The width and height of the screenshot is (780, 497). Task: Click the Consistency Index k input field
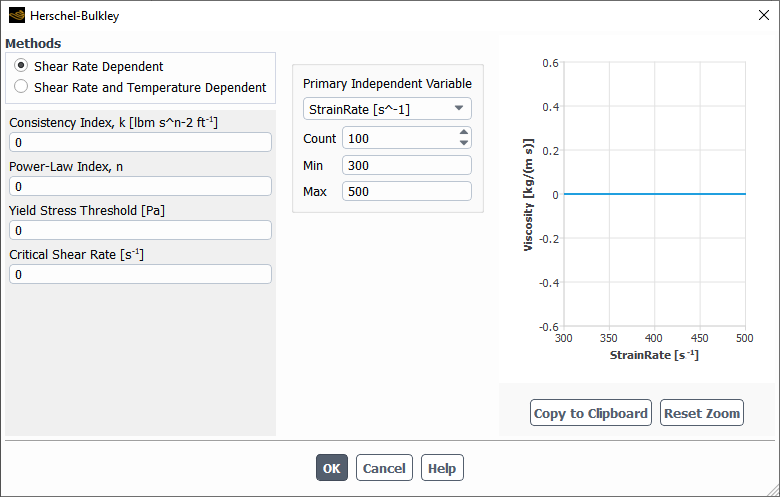(140, 142)
